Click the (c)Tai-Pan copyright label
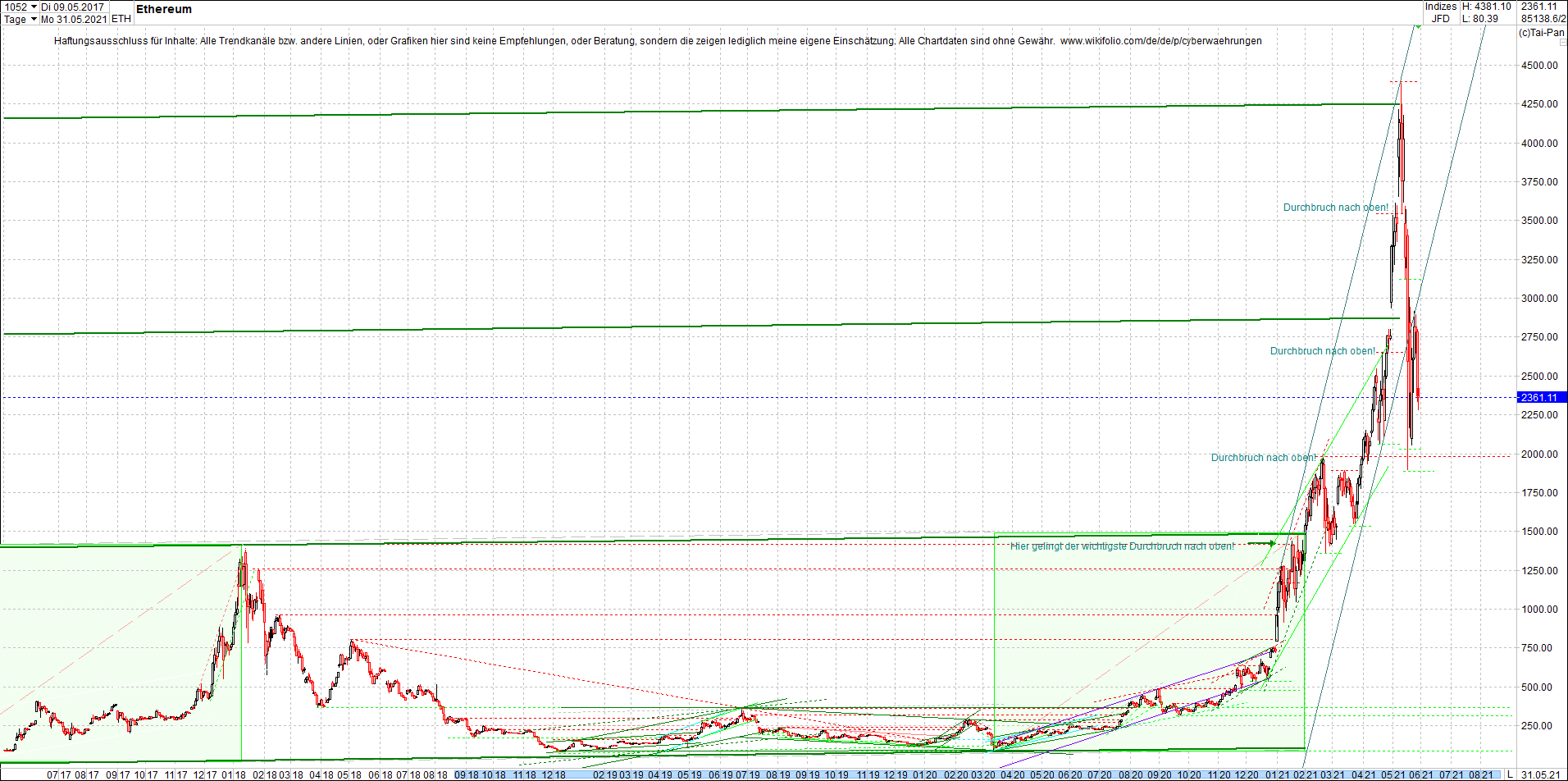Screen dimensions: 1568x781 coord(1542,33)
